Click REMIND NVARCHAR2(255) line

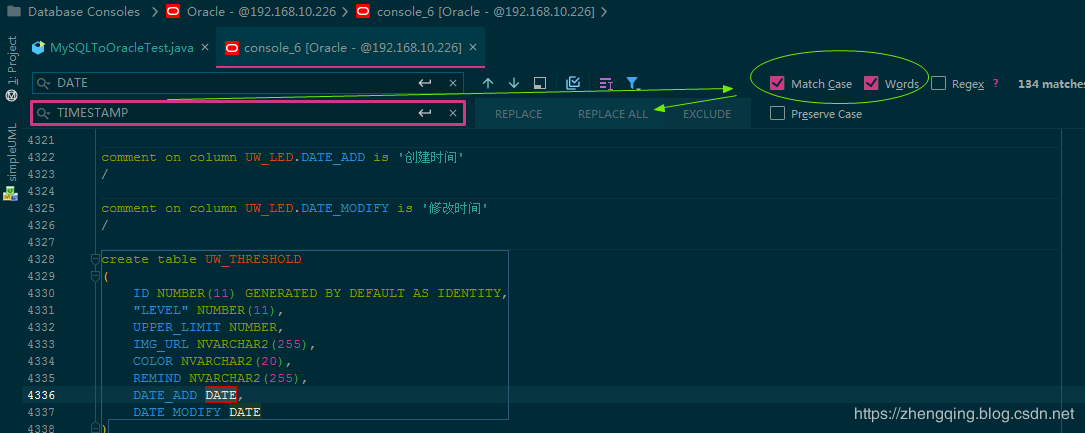[221, 378]
